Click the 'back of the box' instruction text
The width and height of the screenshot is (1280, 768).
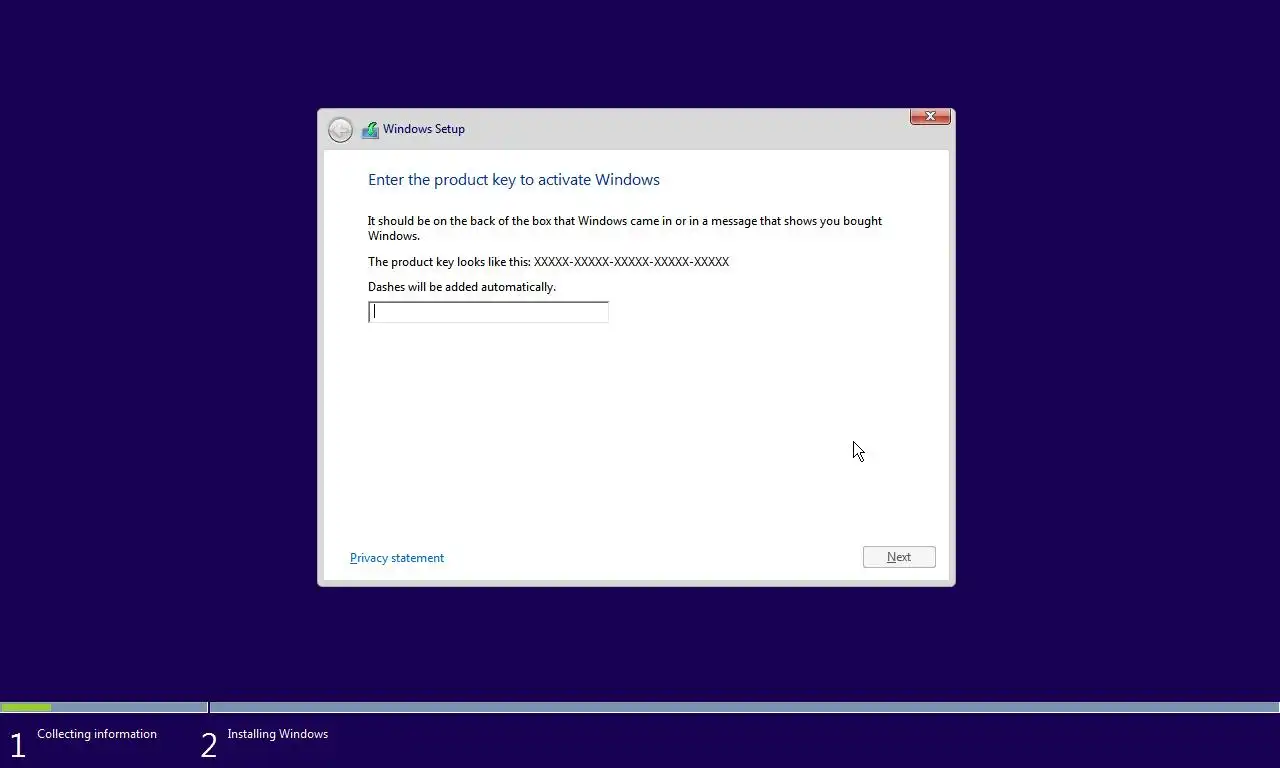[x=625, y=228]
